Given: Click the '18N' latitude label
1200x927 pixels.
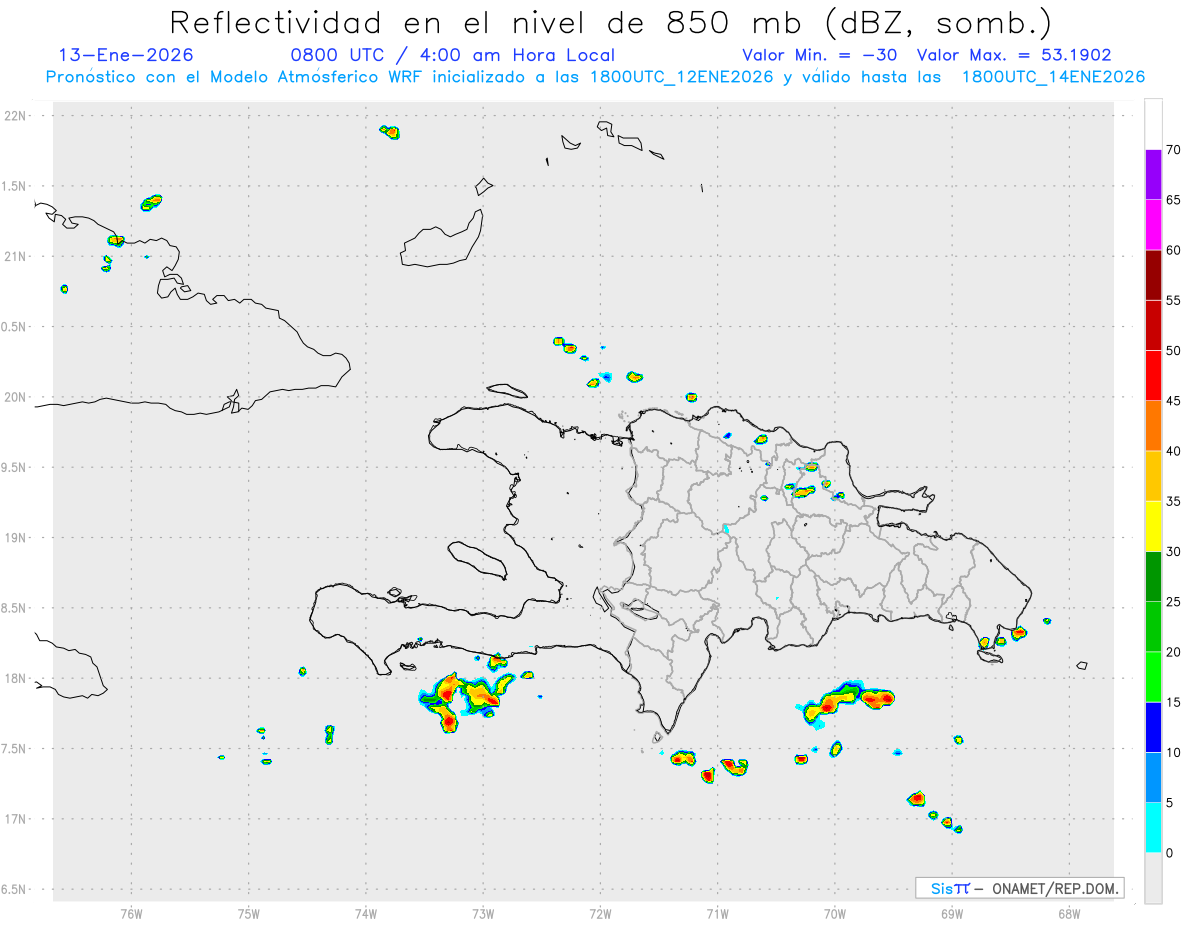Looking at the screenshot, I should 16,679.
